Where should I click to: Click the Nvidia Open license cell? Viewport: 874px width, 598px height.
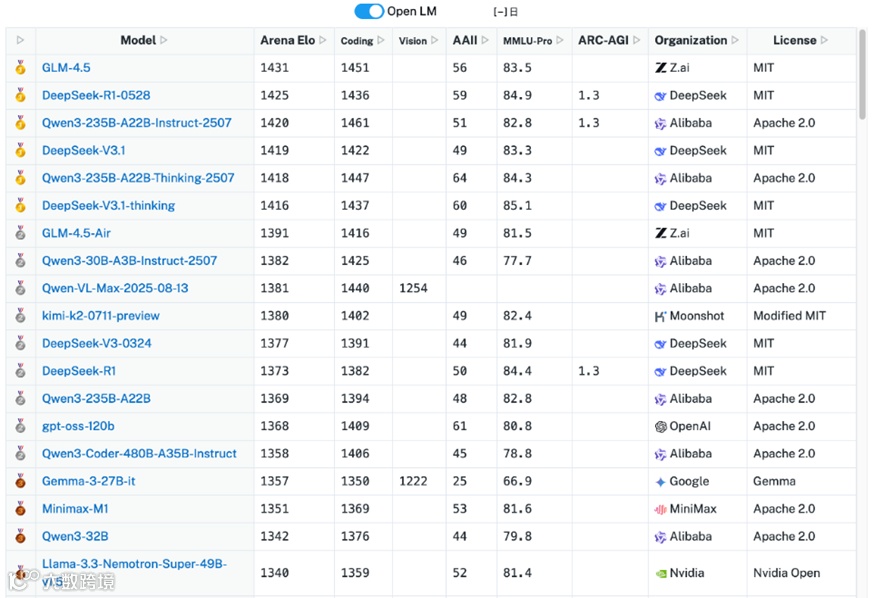point(786,573)
